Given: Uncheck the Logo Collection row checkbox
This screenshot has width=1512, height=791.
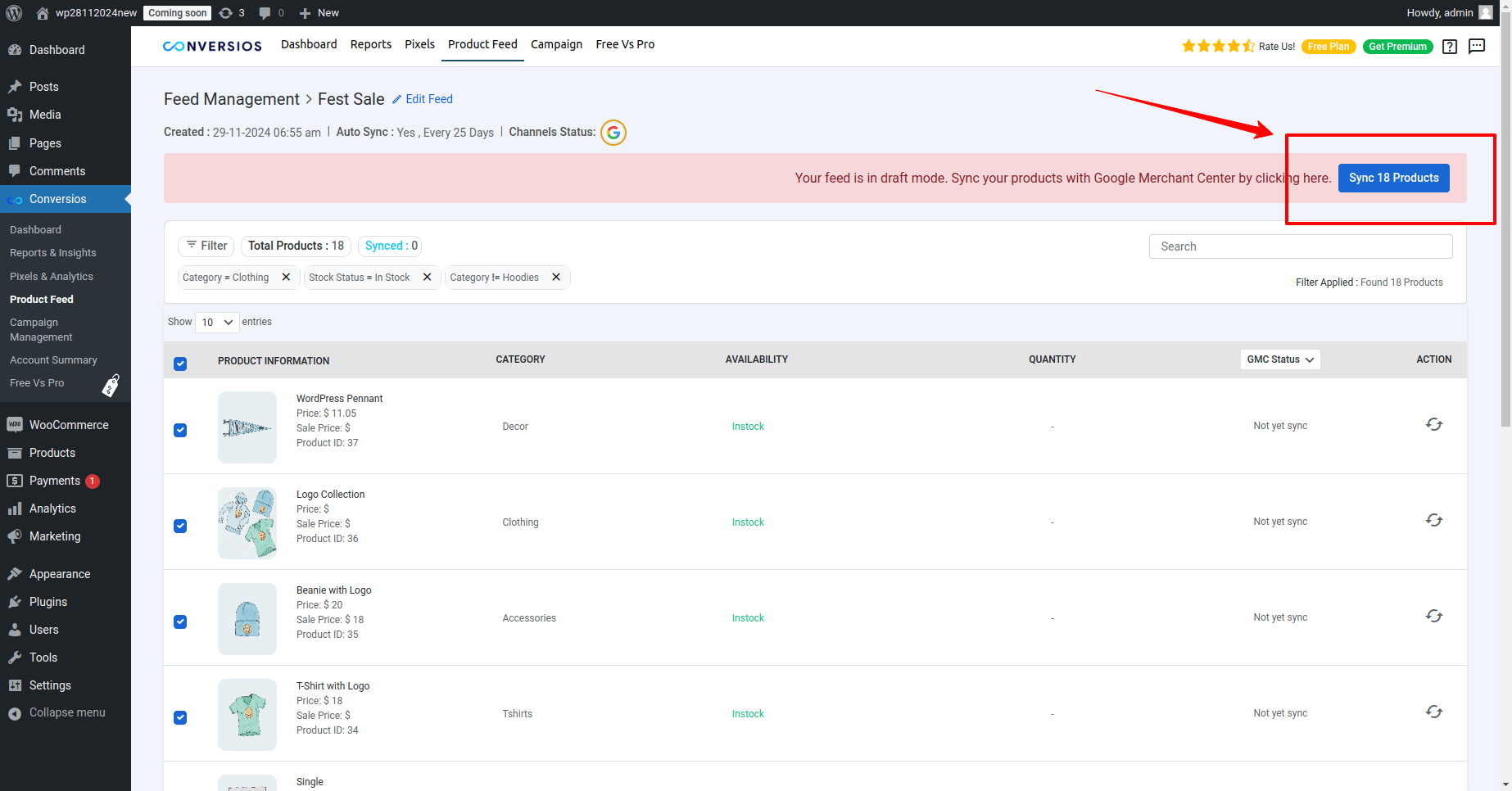Looking at the screenshot, I should [x=180, y=526].
